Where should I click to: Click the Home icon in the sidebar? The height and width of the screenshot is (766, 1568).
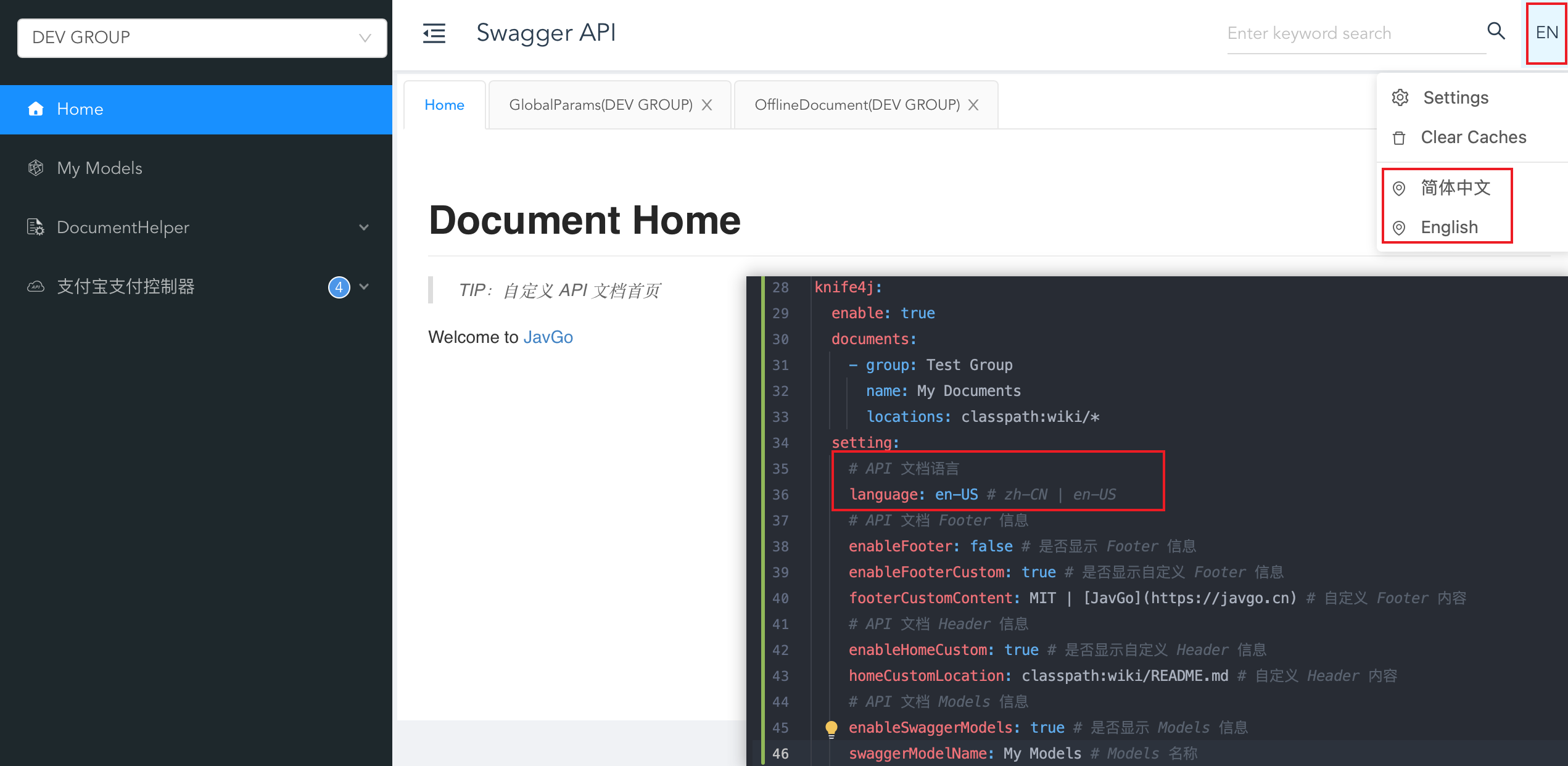tap(36, 109)
